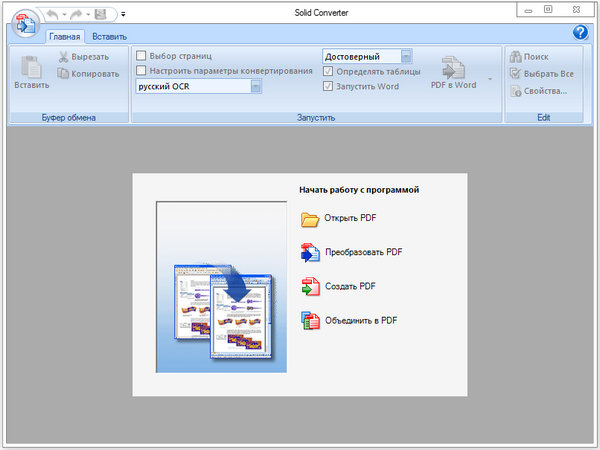Click the PDF в Word convert icon
This screenshot has width=600, height=450.
[x=454, y=67]
